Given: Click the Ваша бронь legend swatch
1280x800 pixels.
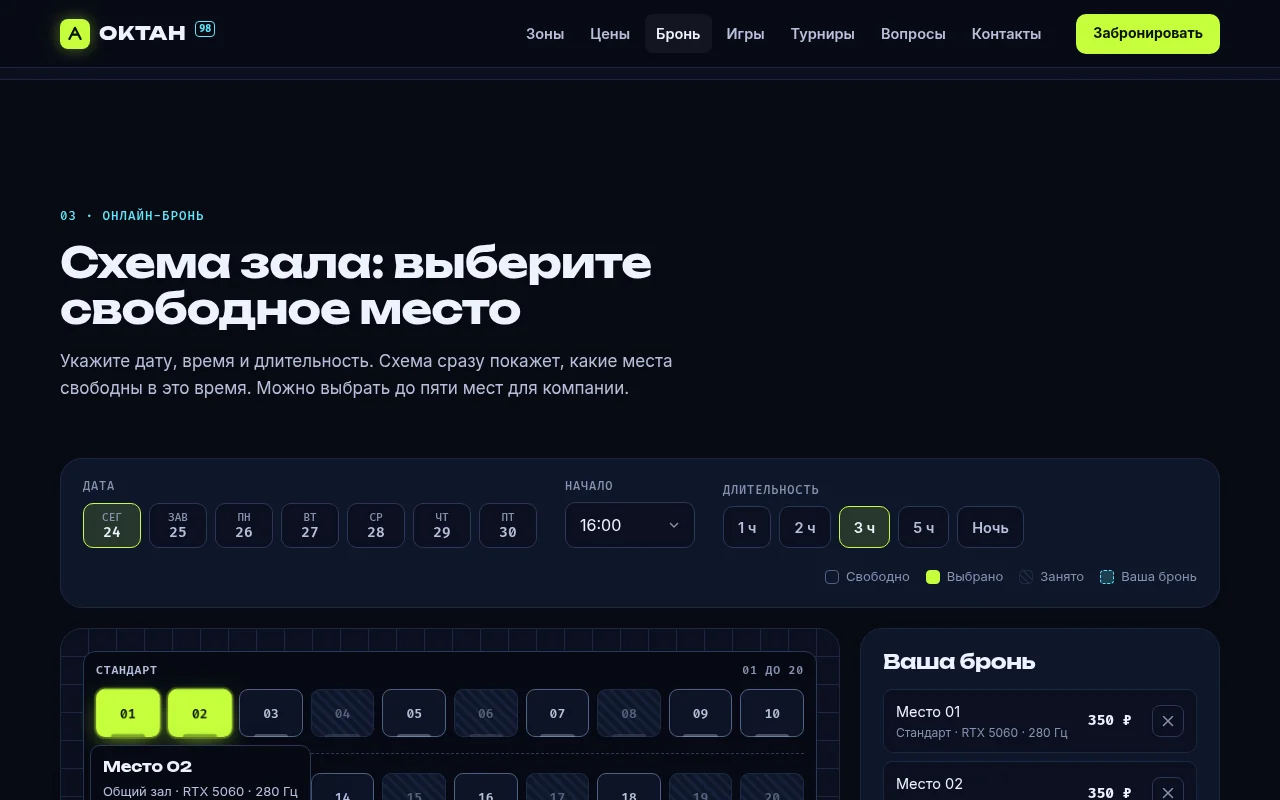Looking at the screenshot, I should point(1107,577).
